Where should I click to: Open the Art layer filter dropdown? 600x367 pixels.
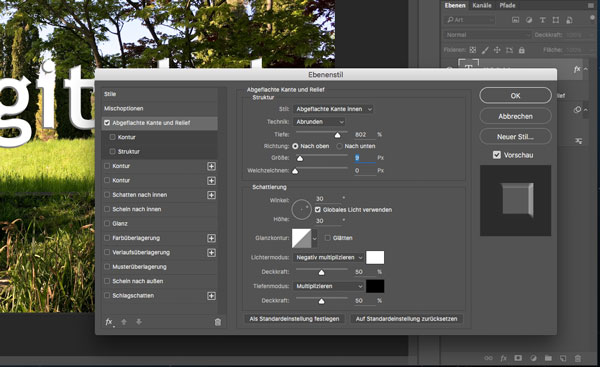pos(470,20)
